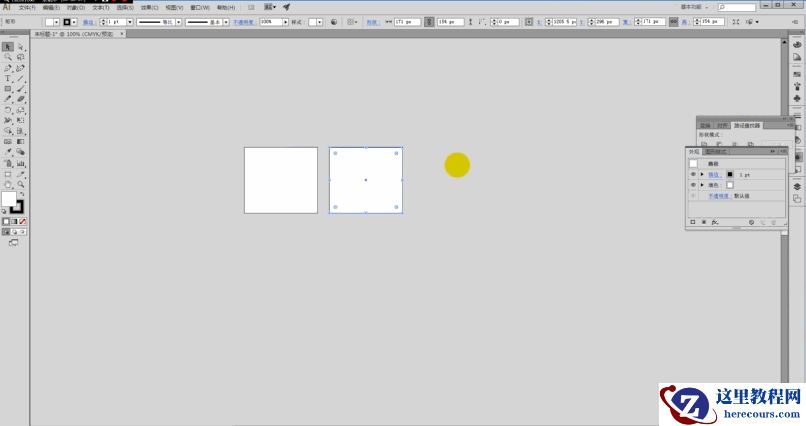Click 形状 link in control bar
Viewport: 806px width, 426px height.
coord(371,22)
